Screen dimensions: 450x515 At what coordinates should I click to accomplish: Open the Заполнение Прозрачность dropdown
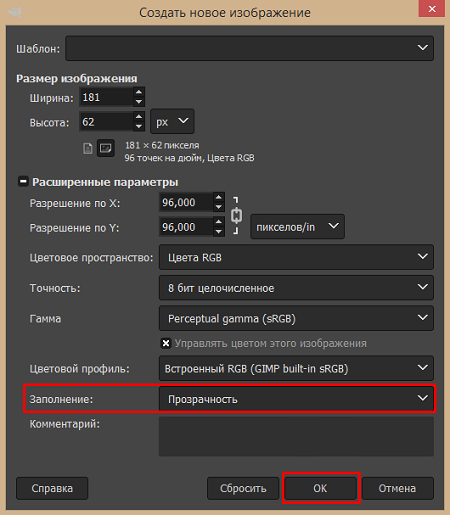(296, 399)
